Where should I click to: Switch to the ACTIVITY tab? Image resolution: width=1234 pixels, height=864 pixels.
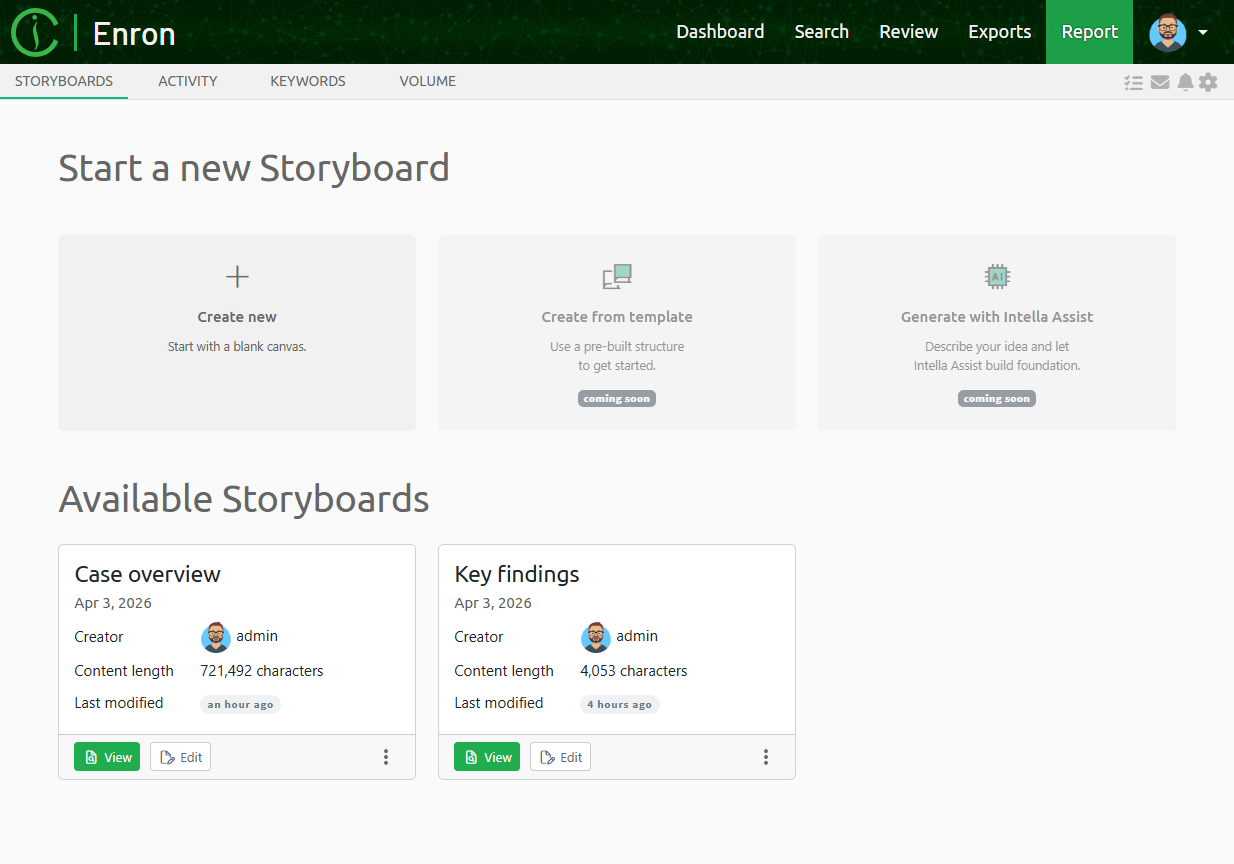coord(187,81)
